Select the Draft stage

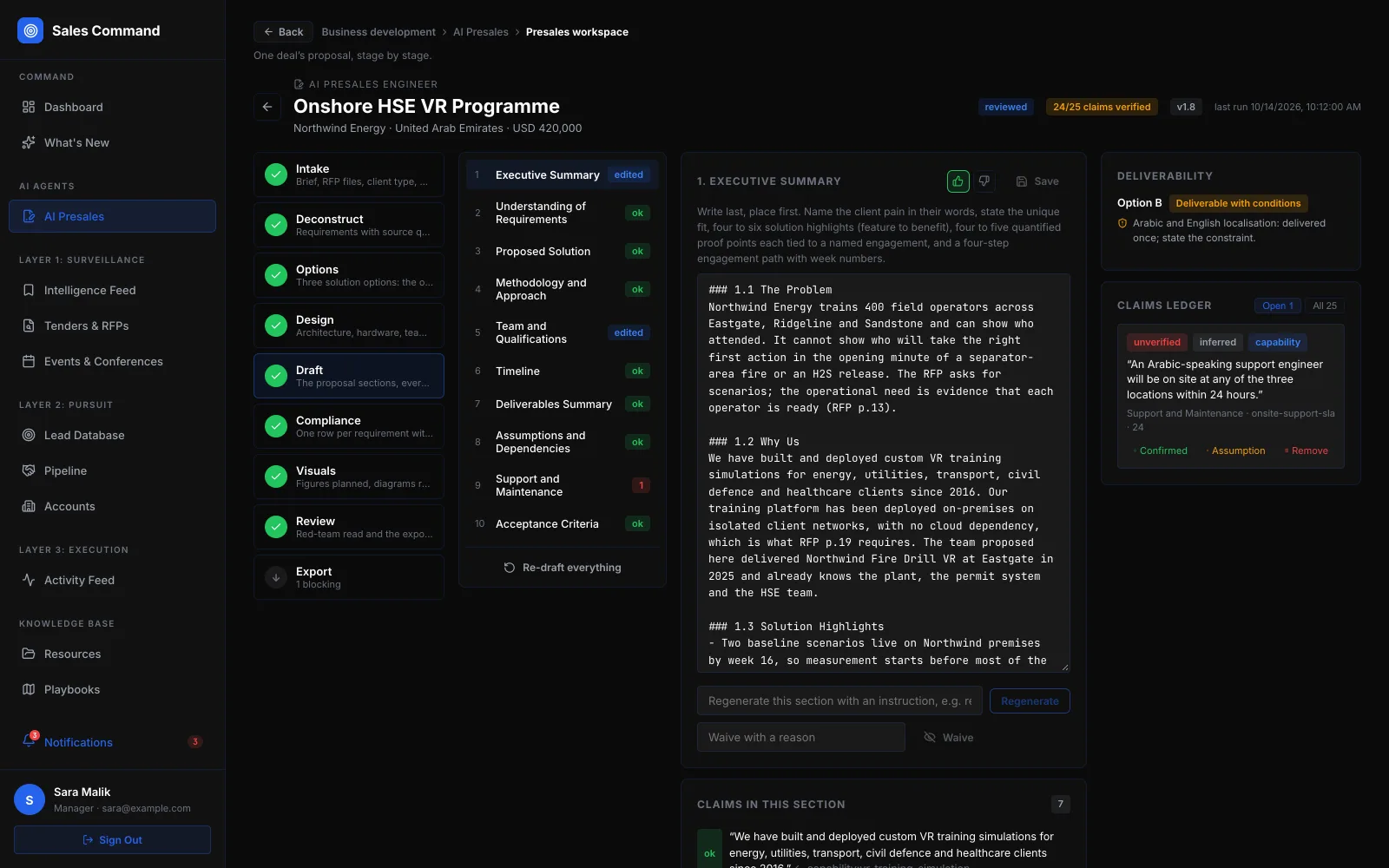point(349,376)
